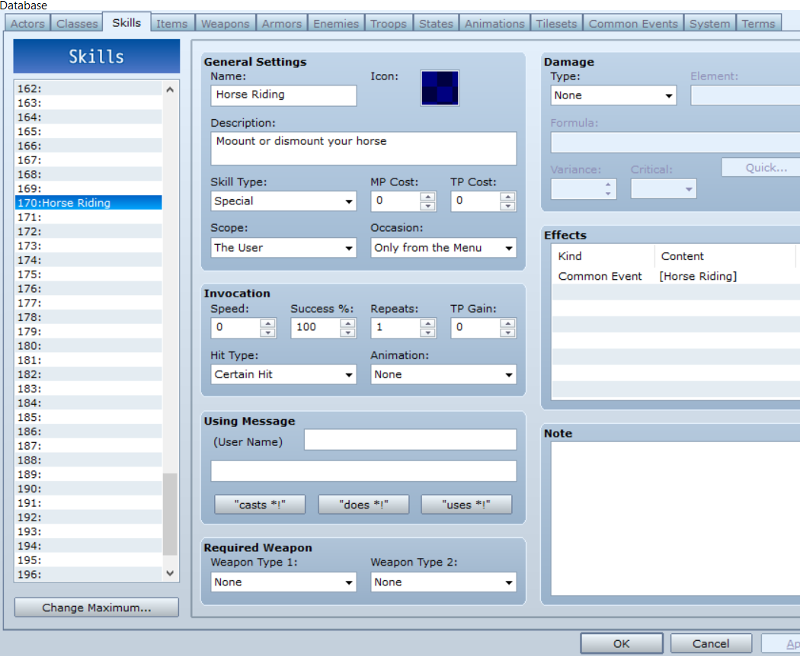Open the States tab

coord(436,23)
